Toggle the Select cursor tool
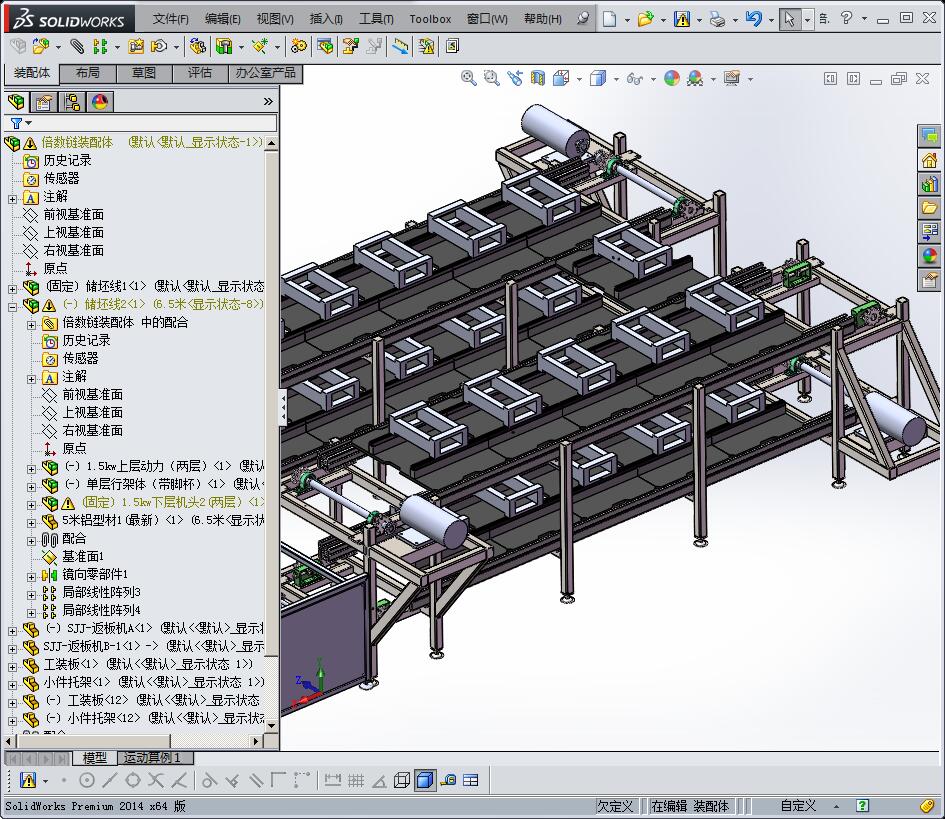Screen dimensions: 945x819 click(x=790, y=19)
